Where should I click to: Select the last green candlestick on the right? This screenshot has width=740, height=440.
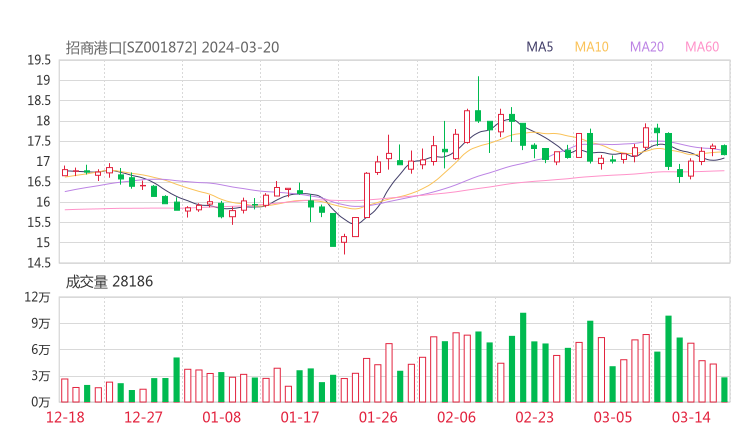pyautogui.click(x=724, y=150)
